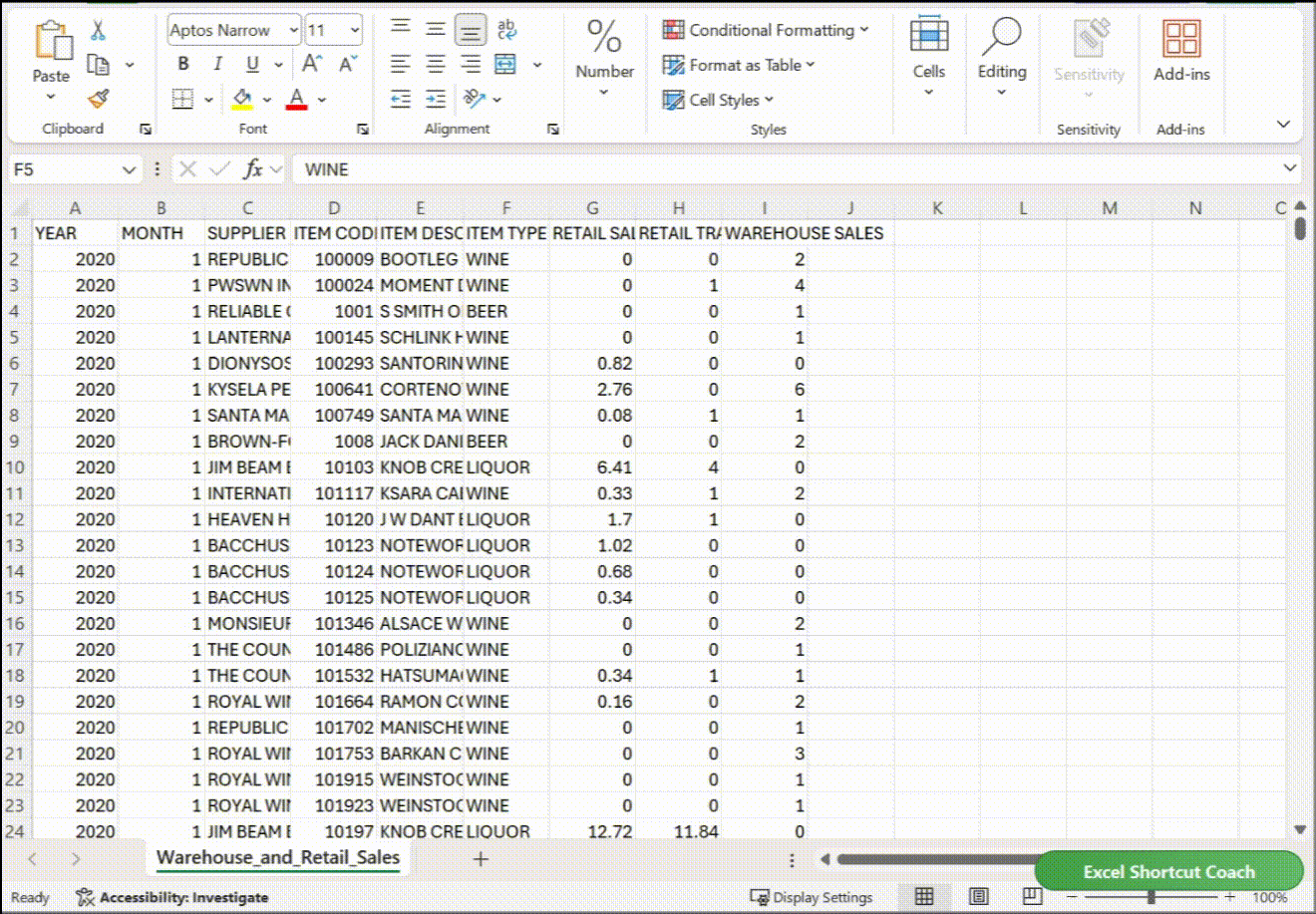Click Accessibility: Investigate in status bar
Screen dimensions: 1316x914
tap(172, 897)
